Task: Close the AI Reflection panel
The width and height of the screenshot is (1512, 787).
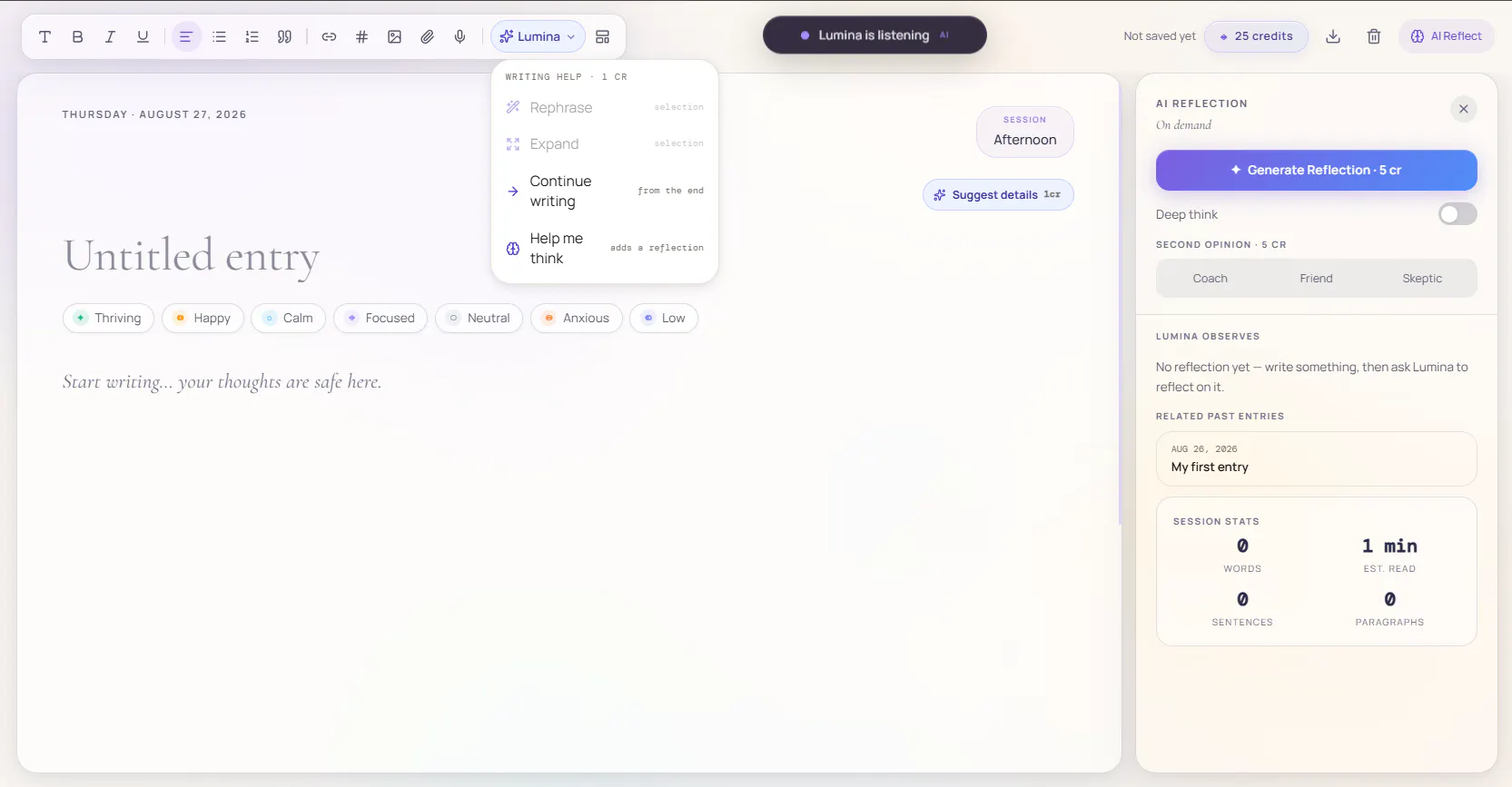Action: point(1463,109)
